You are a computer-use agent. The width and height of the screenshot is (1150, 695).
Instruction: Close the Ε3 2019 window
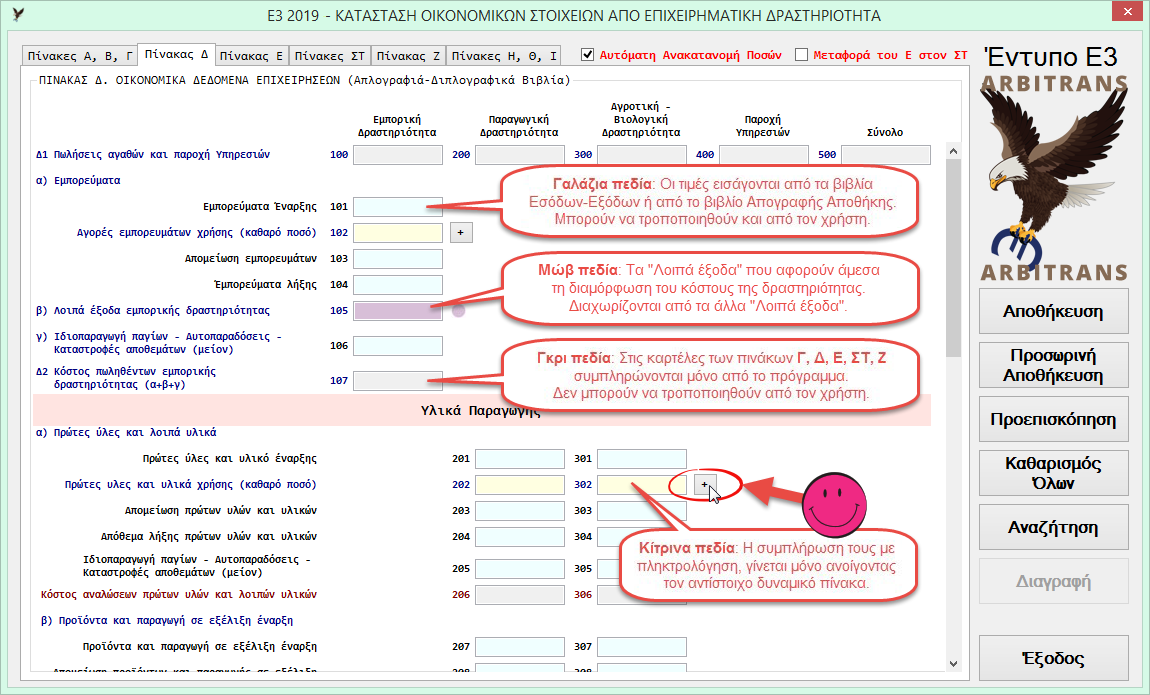1127,12
